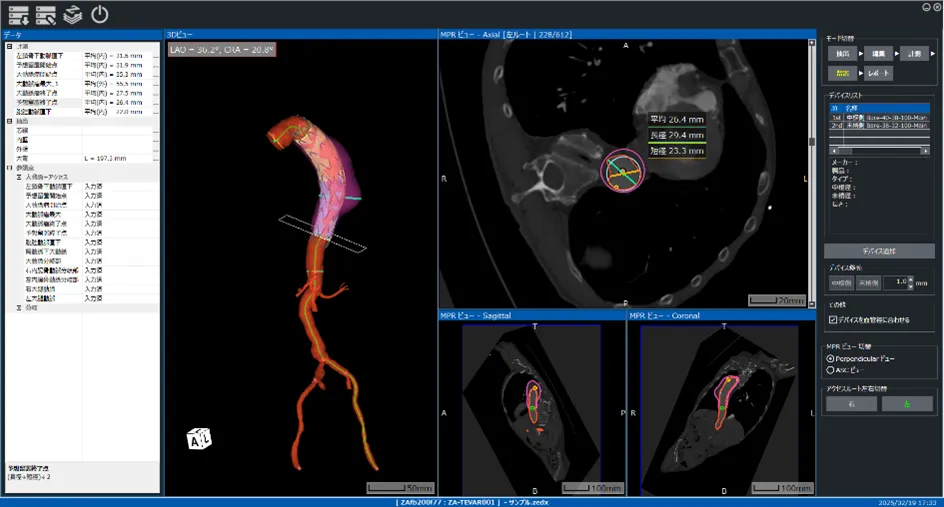Collapse the first section in the データ panel
The image size is (944, 507).
click(x=9, y=46)
